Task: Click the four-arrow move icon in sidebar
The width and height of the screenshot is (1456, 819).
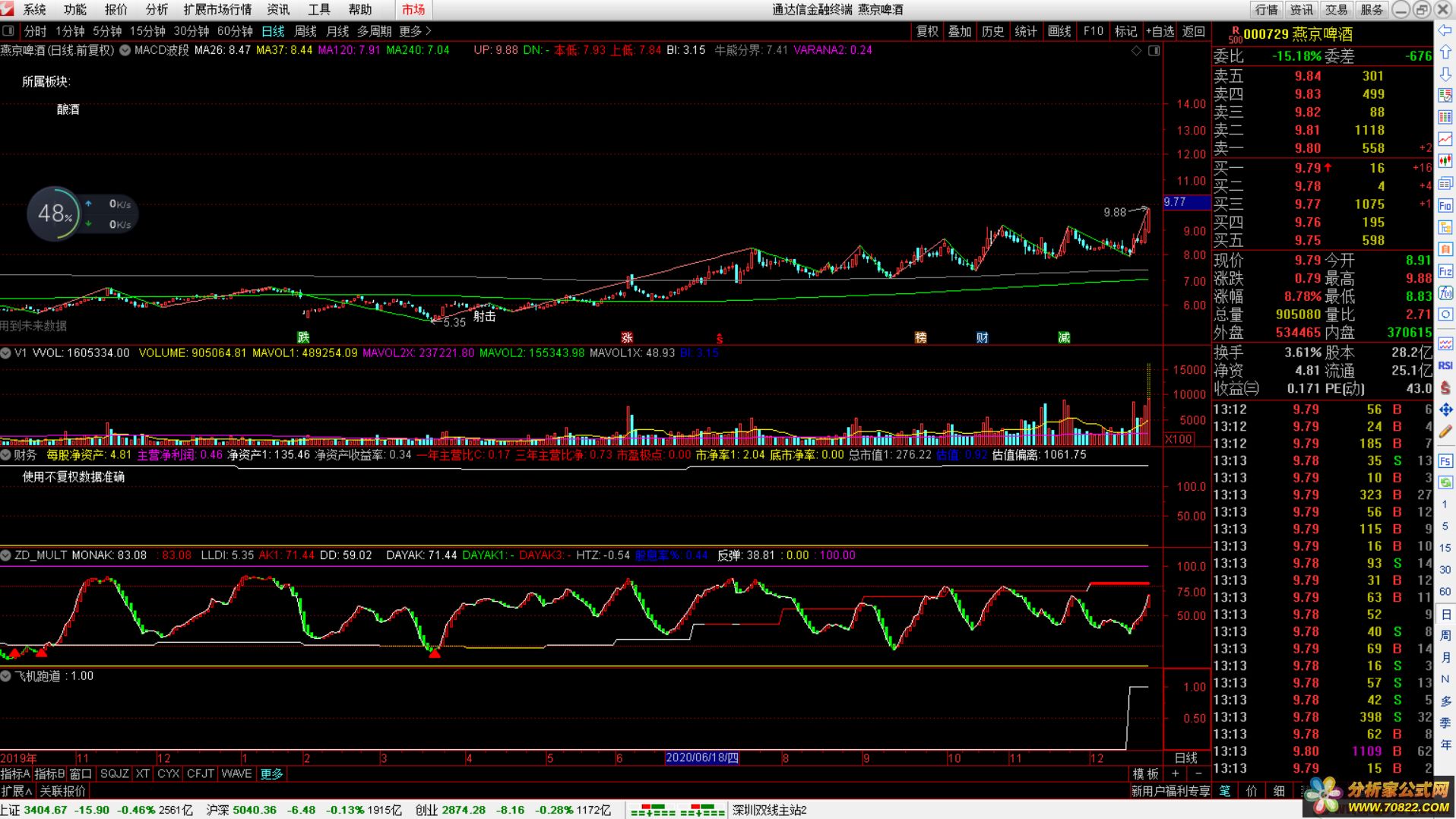Action: click(x=1445, y=409)
